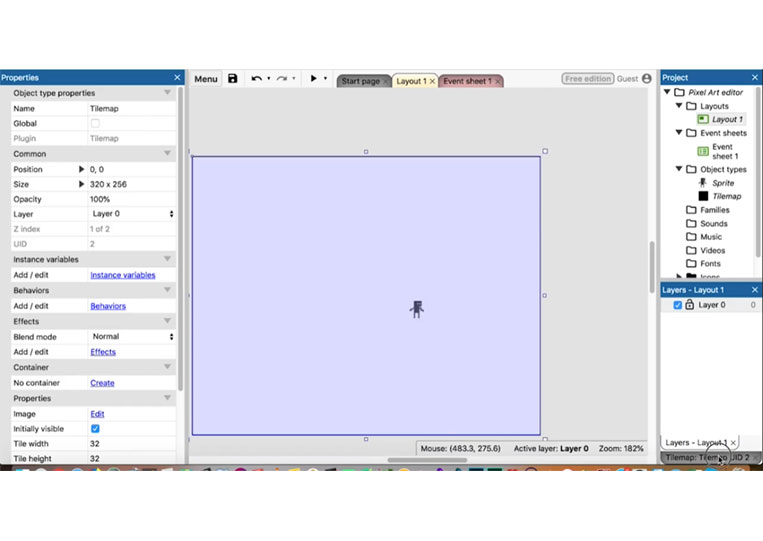Open the Redo history dropdown arrow
The height and width of the screenshot is (541, 763).
294,78
